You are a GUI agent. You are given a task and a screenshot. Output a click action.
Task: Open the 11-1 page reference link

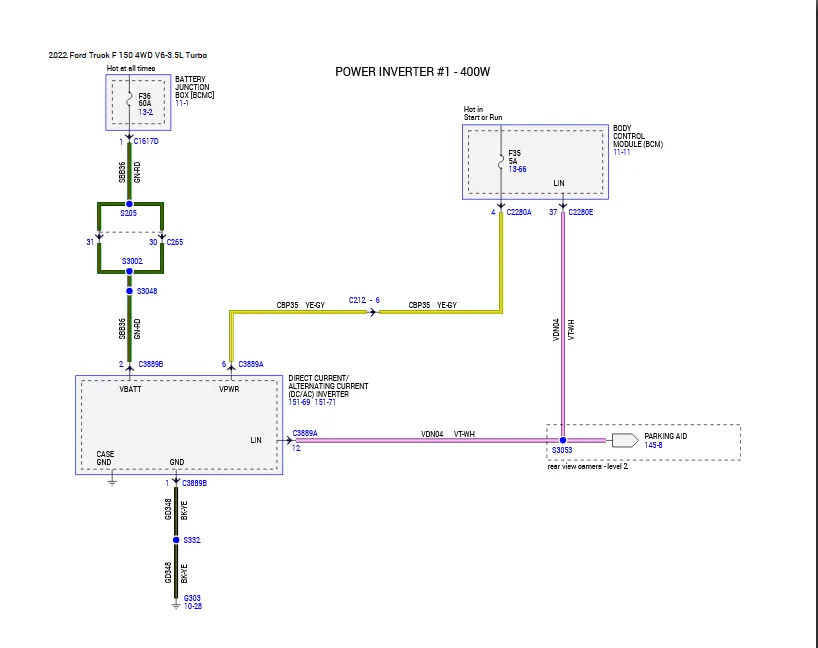pos(182,103)
